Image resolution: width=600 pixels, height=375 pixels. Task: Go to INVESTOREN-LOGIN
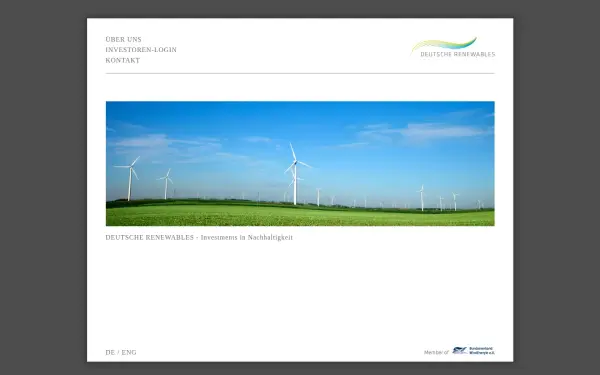tap(141, 50)
